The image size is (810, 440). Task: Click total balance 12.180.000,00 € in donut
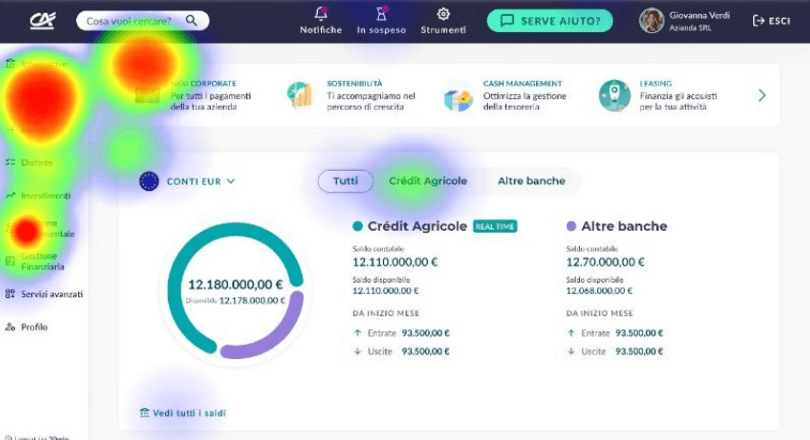(x=235, y=285)
